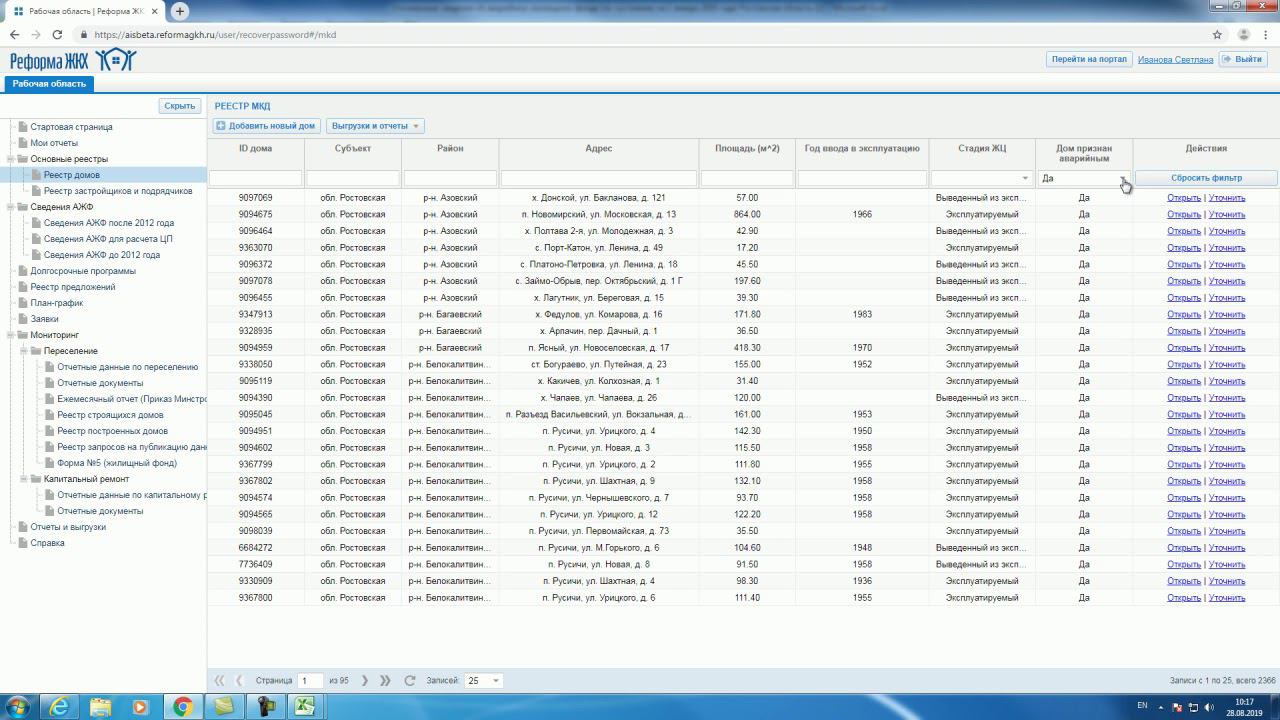Click Сбросить фильтр button
The image size is (1280, 720).
click(1206, 178)
